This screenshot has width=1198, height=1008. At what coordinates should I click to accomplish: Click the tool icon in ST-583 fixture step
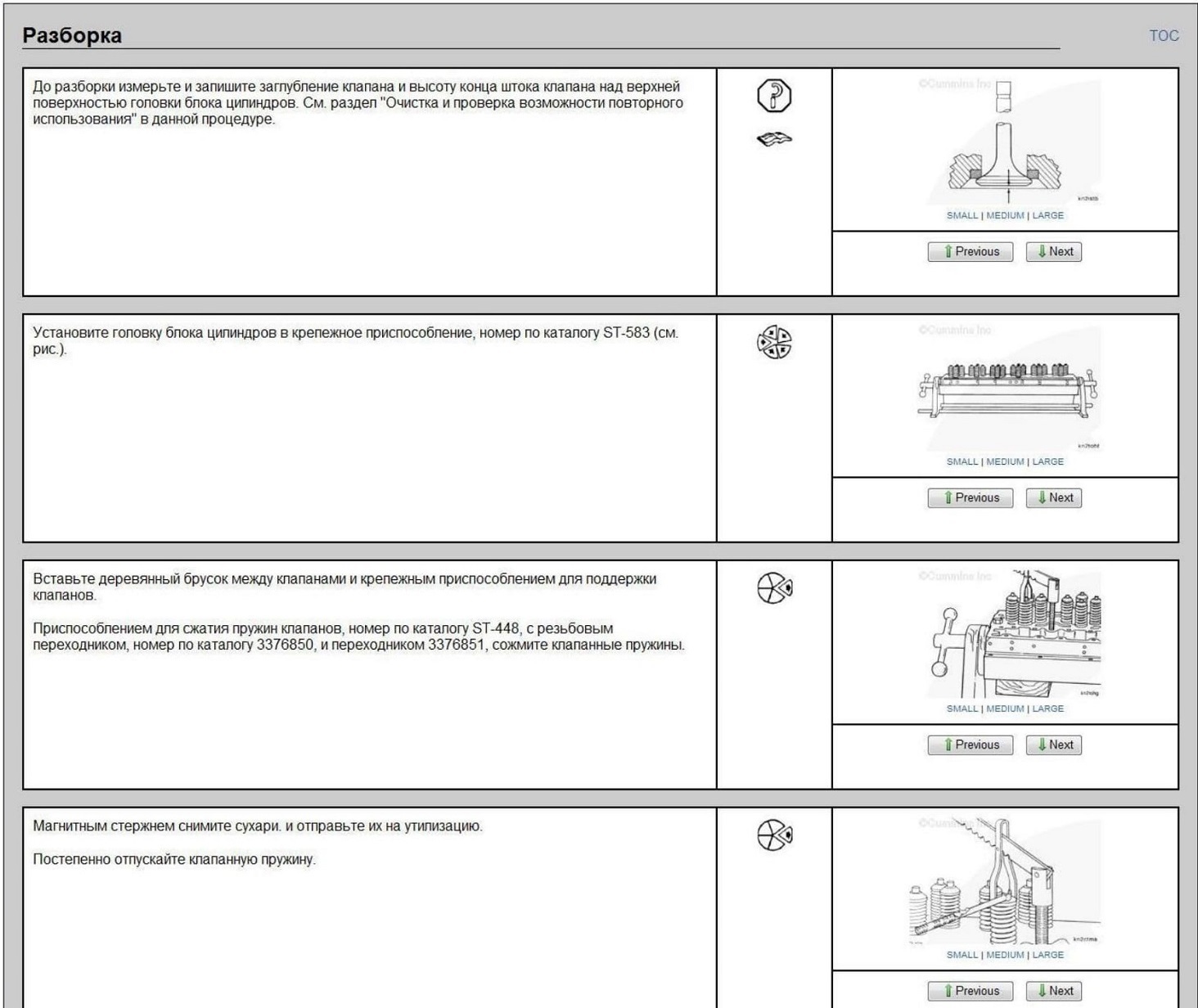click(x=774, y=342)
